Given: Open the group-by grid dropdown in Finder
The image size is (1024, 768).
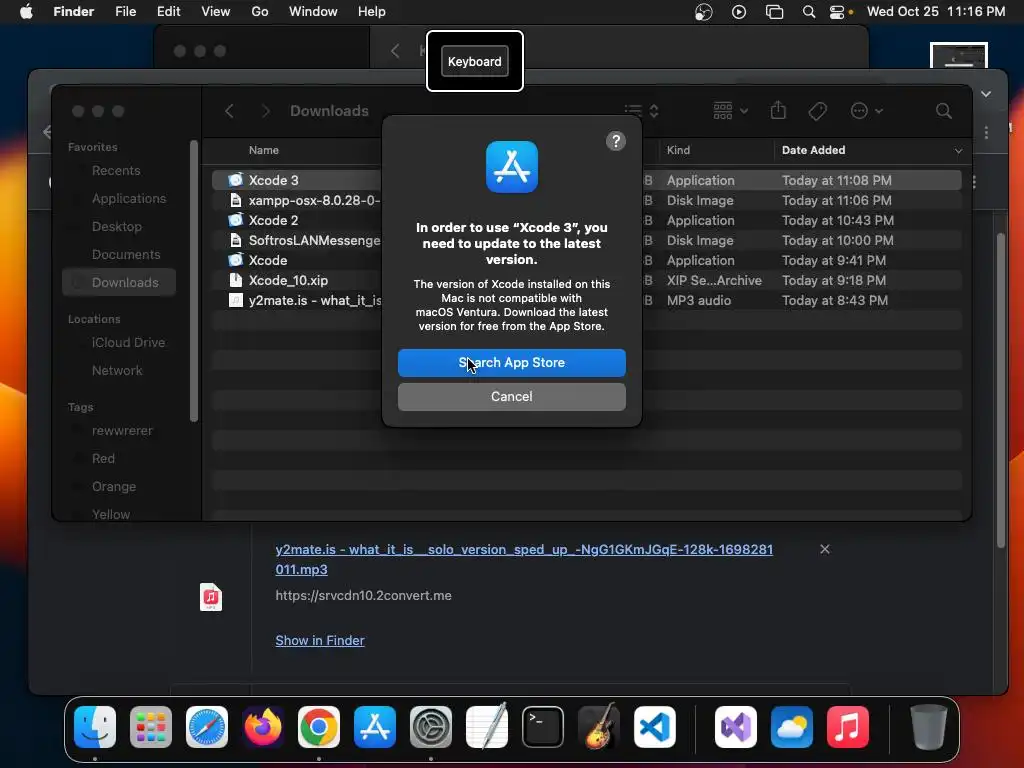Looking at the screenshot, I should (x=730, y=111).
